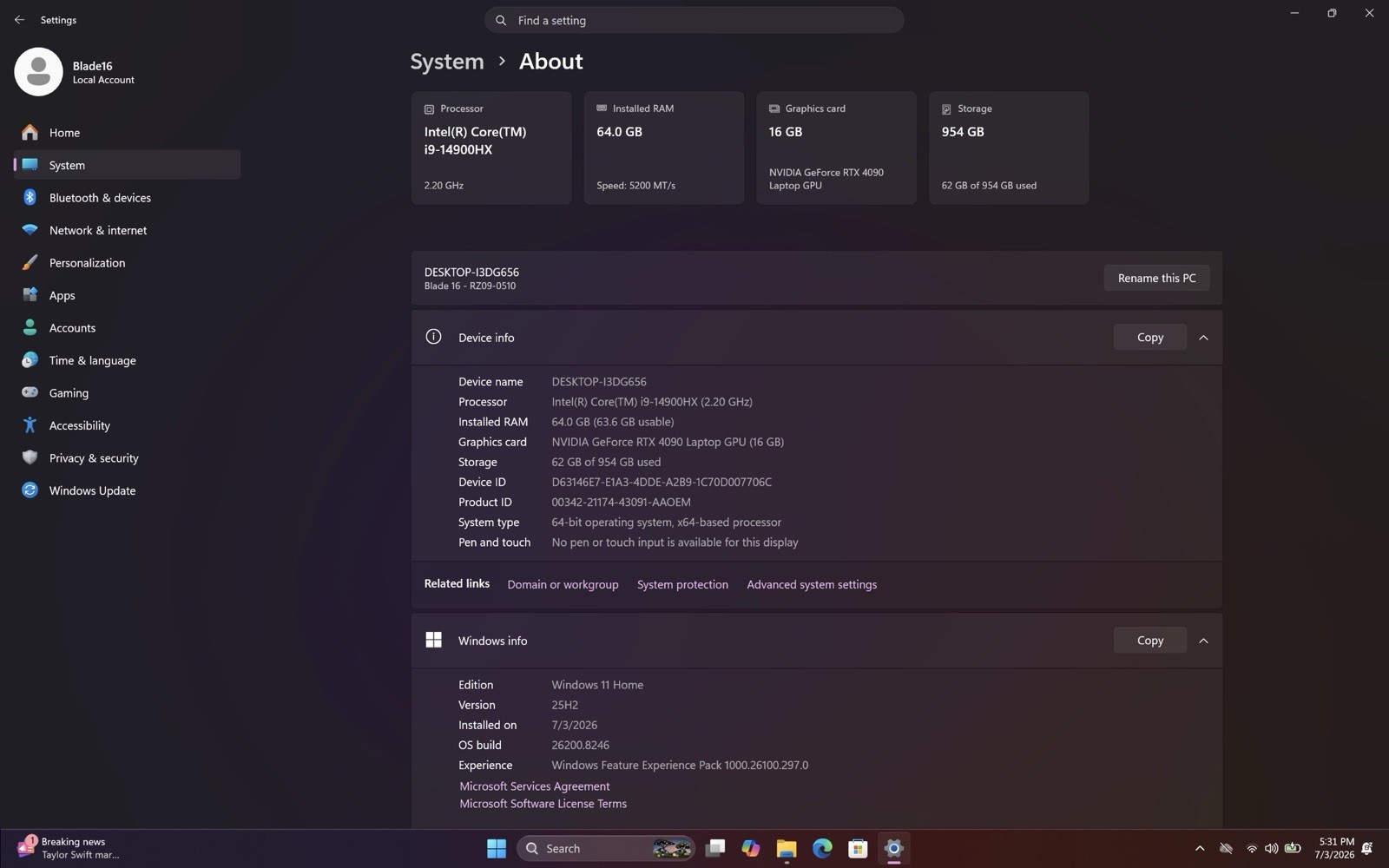Click the Installed RAM info card
The image size is (1389, 868).
tap(664, 148)
